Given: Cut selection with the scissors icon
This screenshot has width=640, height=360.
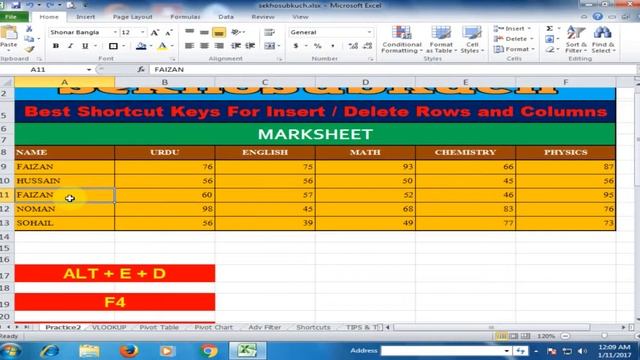Looking at the screenshot, I should click(x=29, y=29).
